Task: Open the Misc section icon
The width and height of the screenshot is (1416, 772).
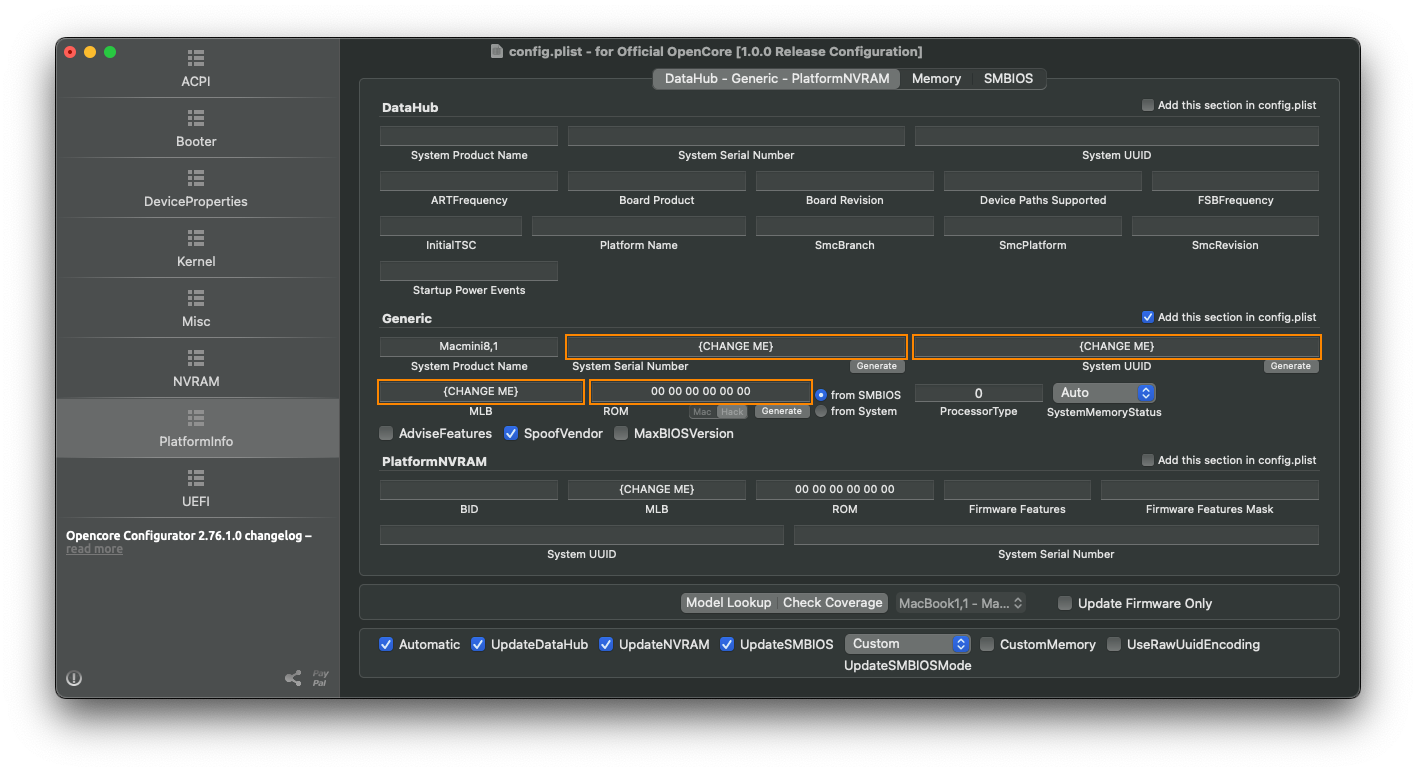Action: 196,298
